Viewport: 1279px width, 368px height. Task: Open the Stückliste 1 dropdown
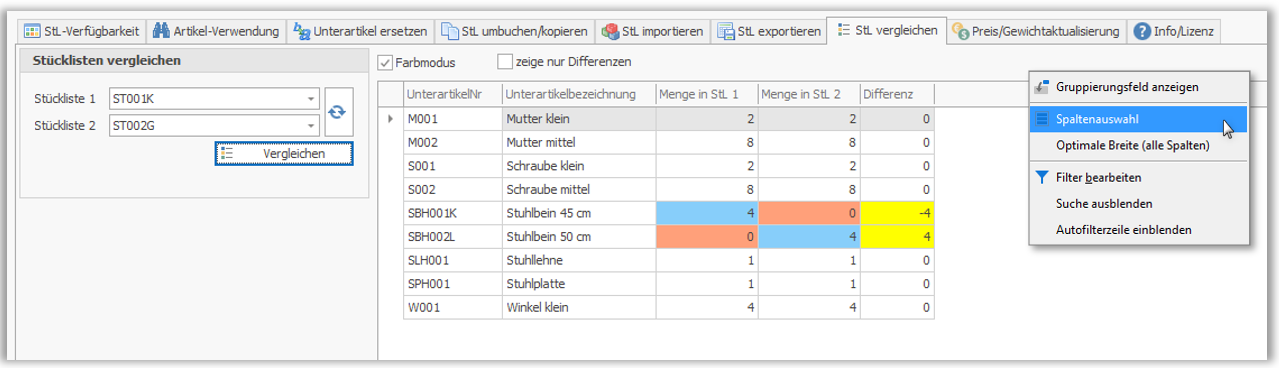click(x=312, y=99)
